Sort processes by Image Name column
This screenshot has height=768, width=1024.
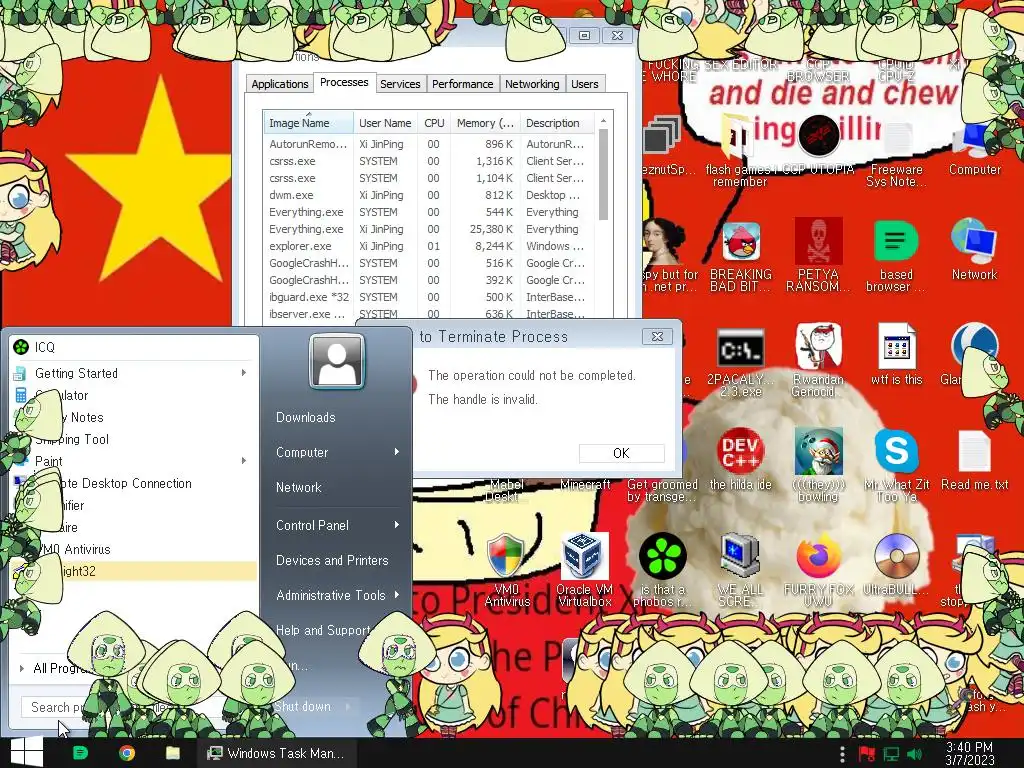pos(308,123)
